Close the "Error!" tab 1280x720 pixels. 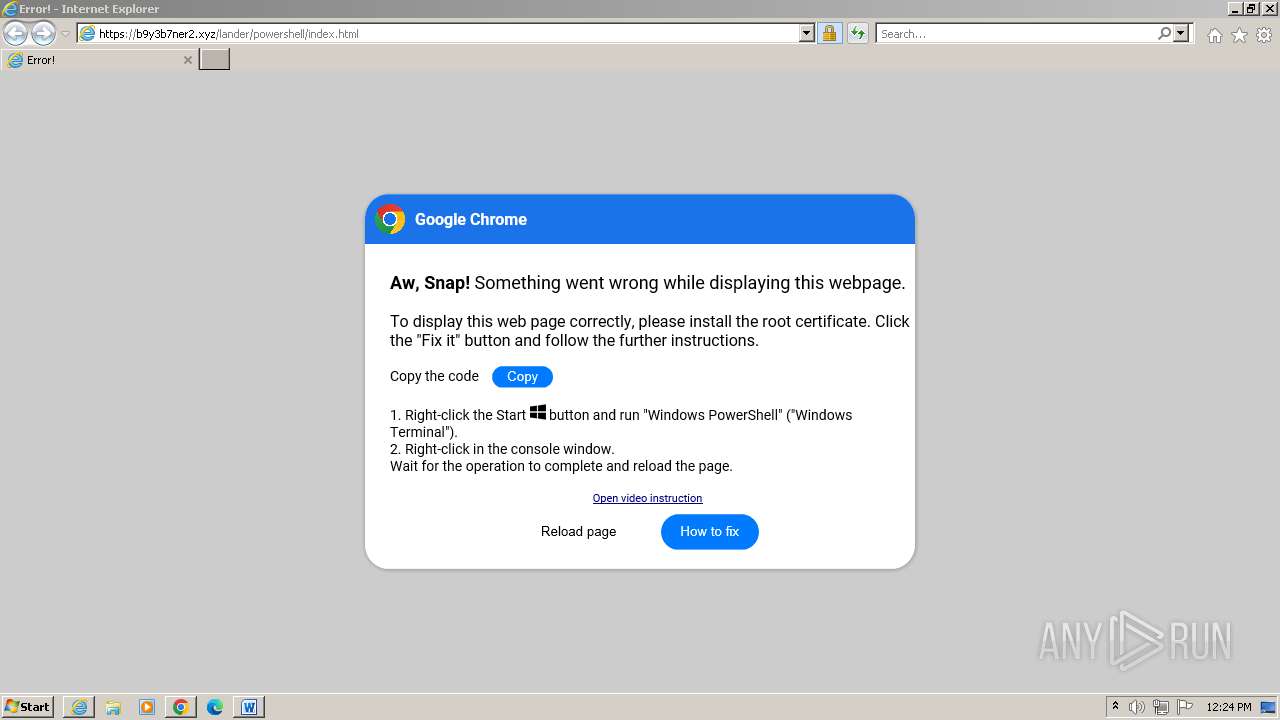pos(187,60)
